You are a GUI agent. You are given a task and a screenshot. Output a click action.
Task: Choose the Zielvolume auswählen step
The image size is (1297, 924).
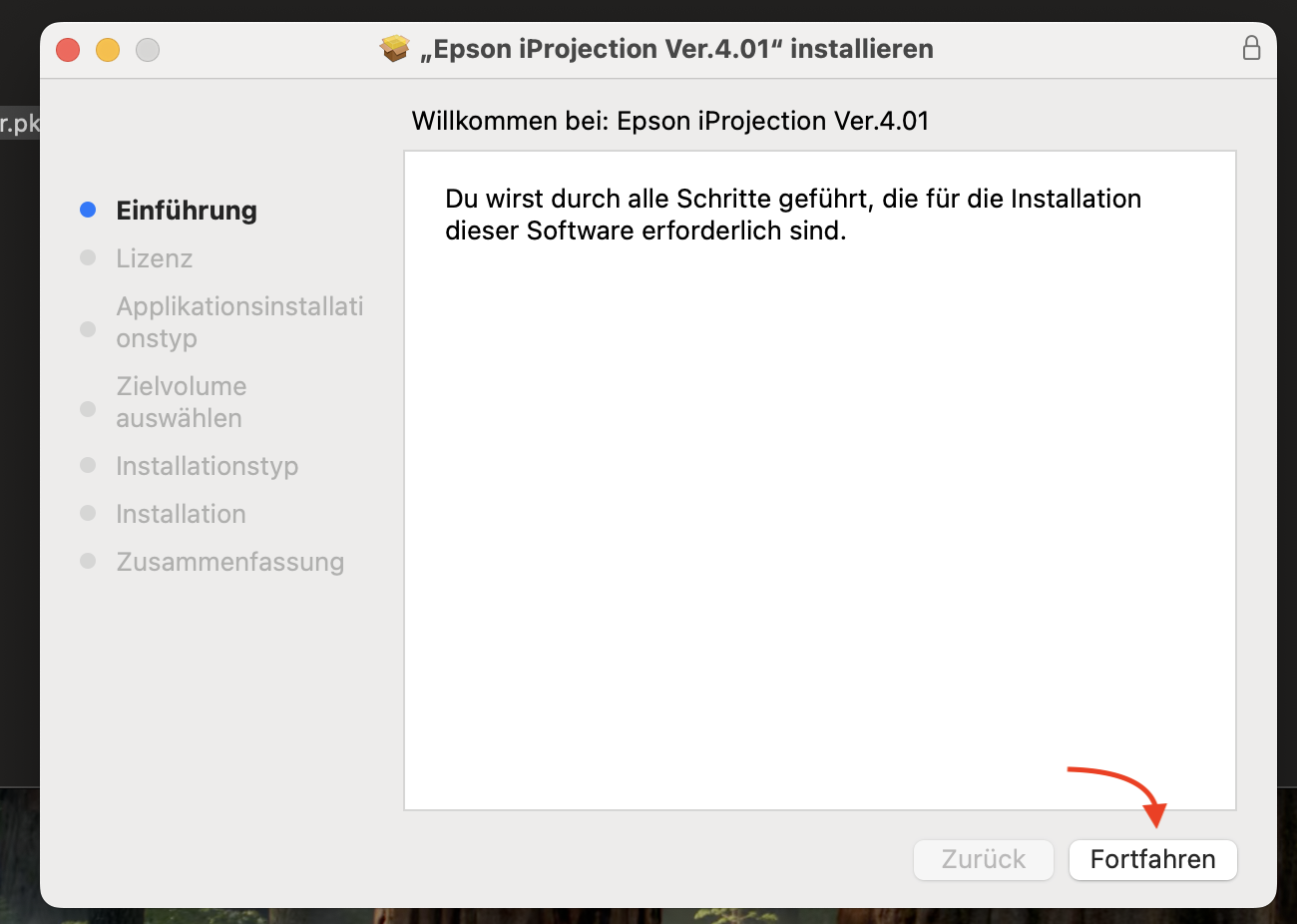tap(182, 402)
